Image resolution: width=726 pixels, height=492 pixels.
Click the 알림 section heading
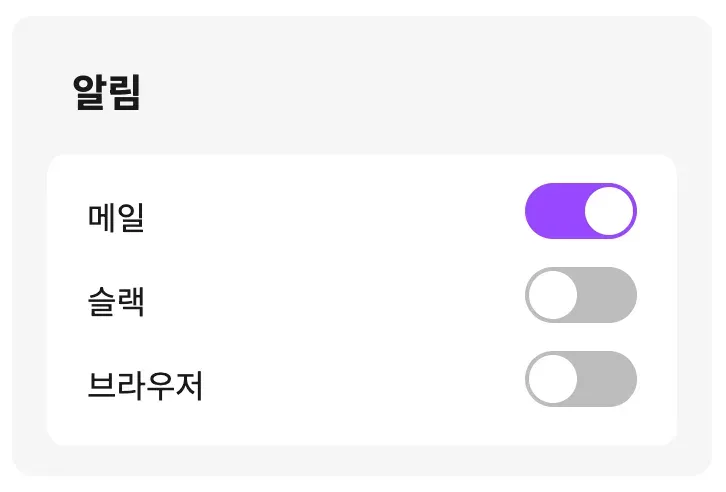(x=107, y=93)
